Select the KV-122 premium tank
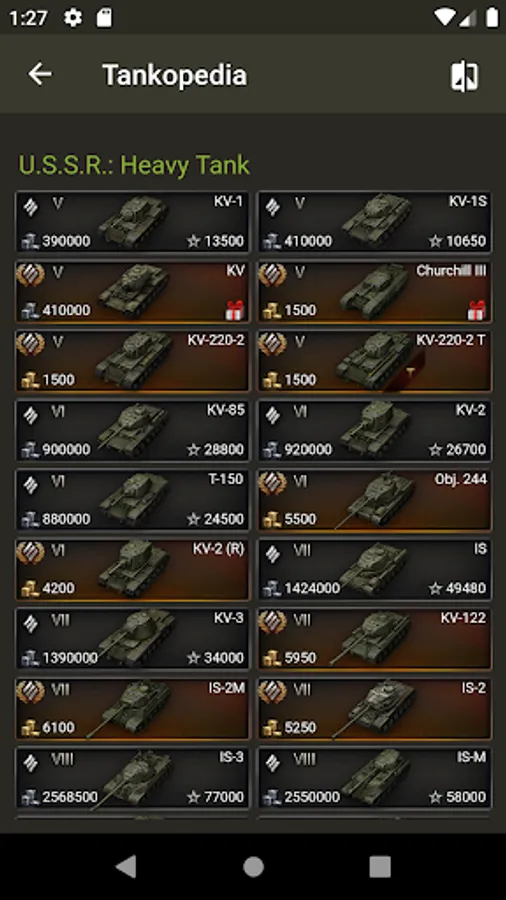 375,639
